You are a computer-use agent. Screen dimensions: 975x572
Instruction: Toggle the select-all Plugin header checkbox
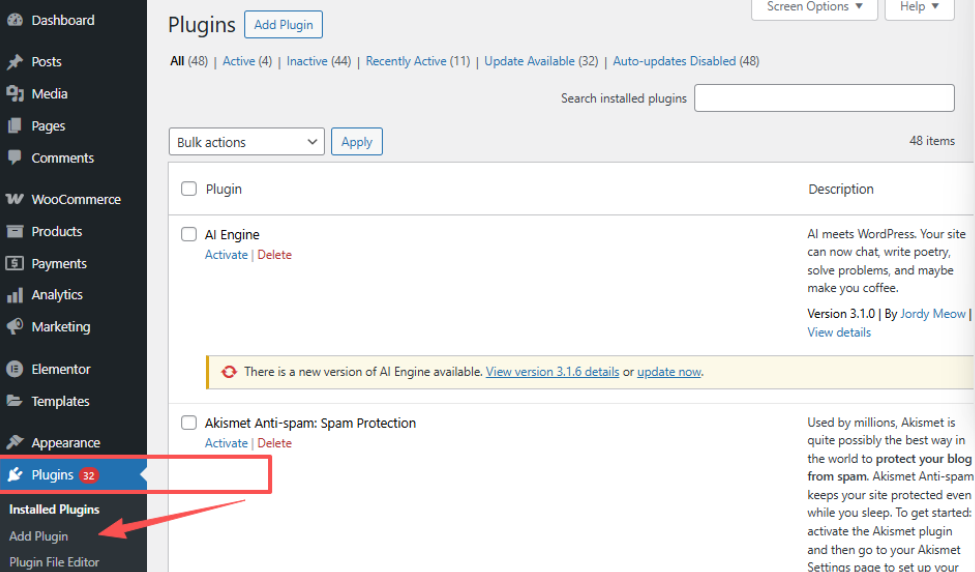[189, 189]
